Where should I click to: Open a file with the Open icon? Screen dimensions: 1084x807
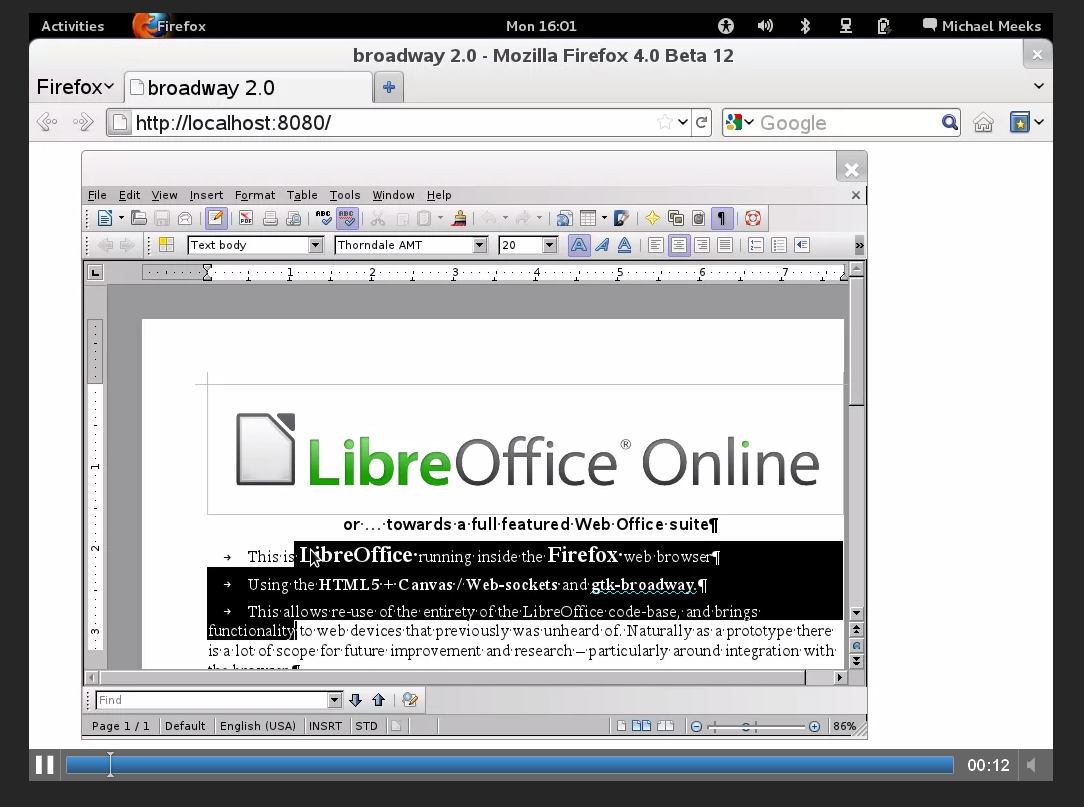coord(139,219)
